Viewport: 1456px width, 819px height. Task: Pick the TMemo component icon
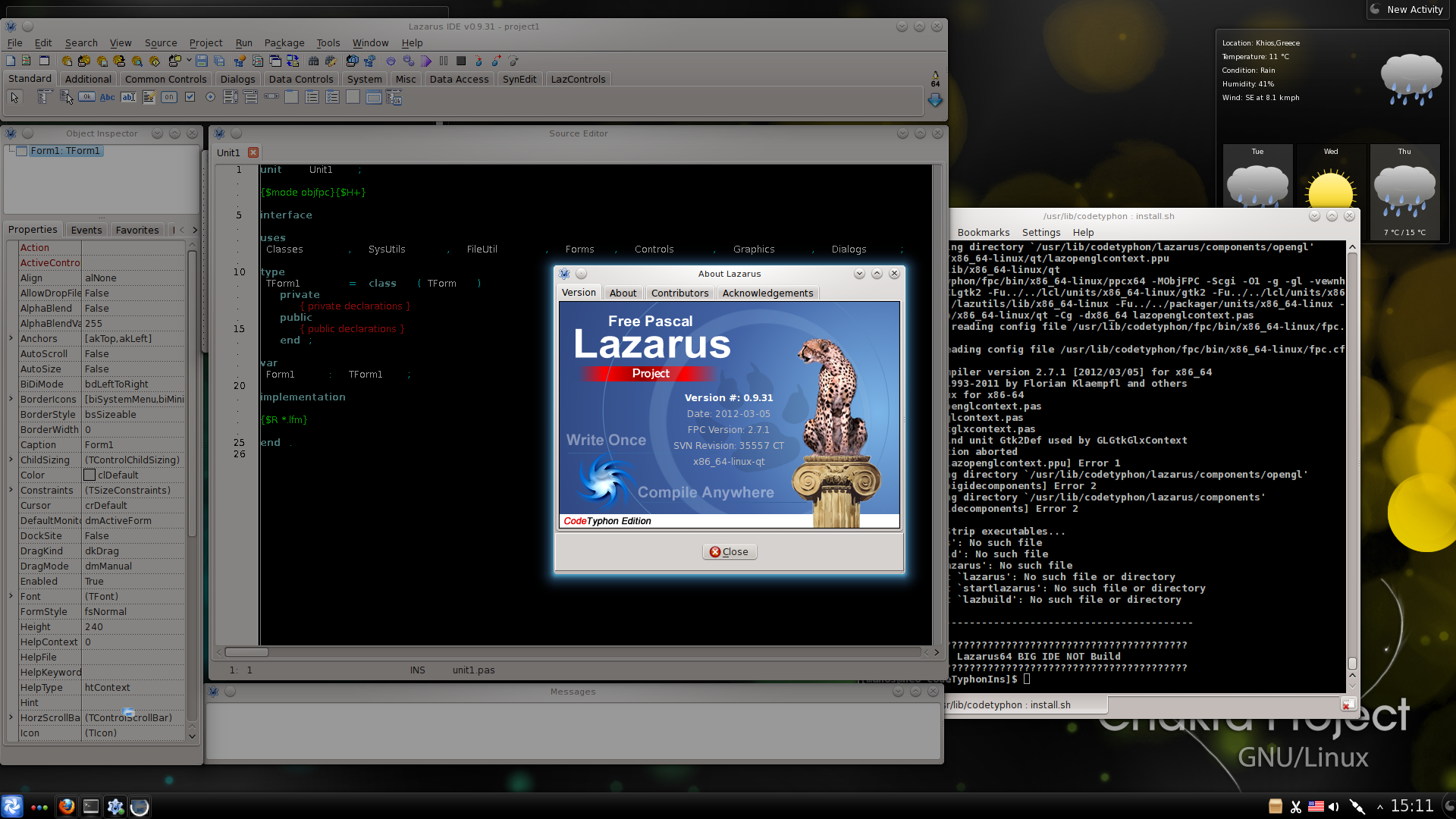(149, 97)
